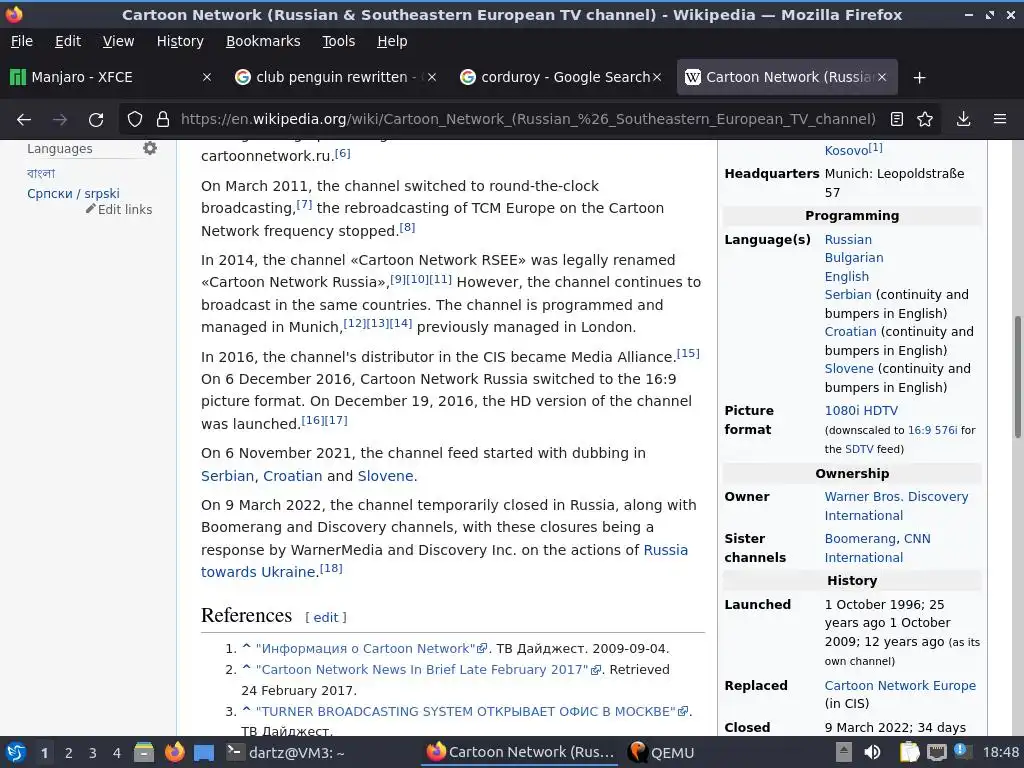Open Kosovo link in infobox
Viewport: 1024px width, 768px height.
tap(846, 151)
